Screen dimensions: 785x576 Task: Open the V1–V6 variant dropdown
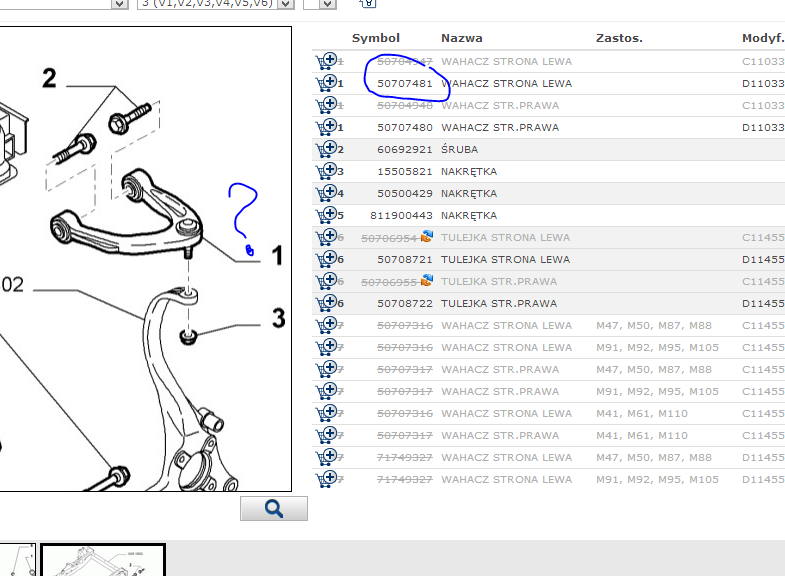(x=286, y=3)
